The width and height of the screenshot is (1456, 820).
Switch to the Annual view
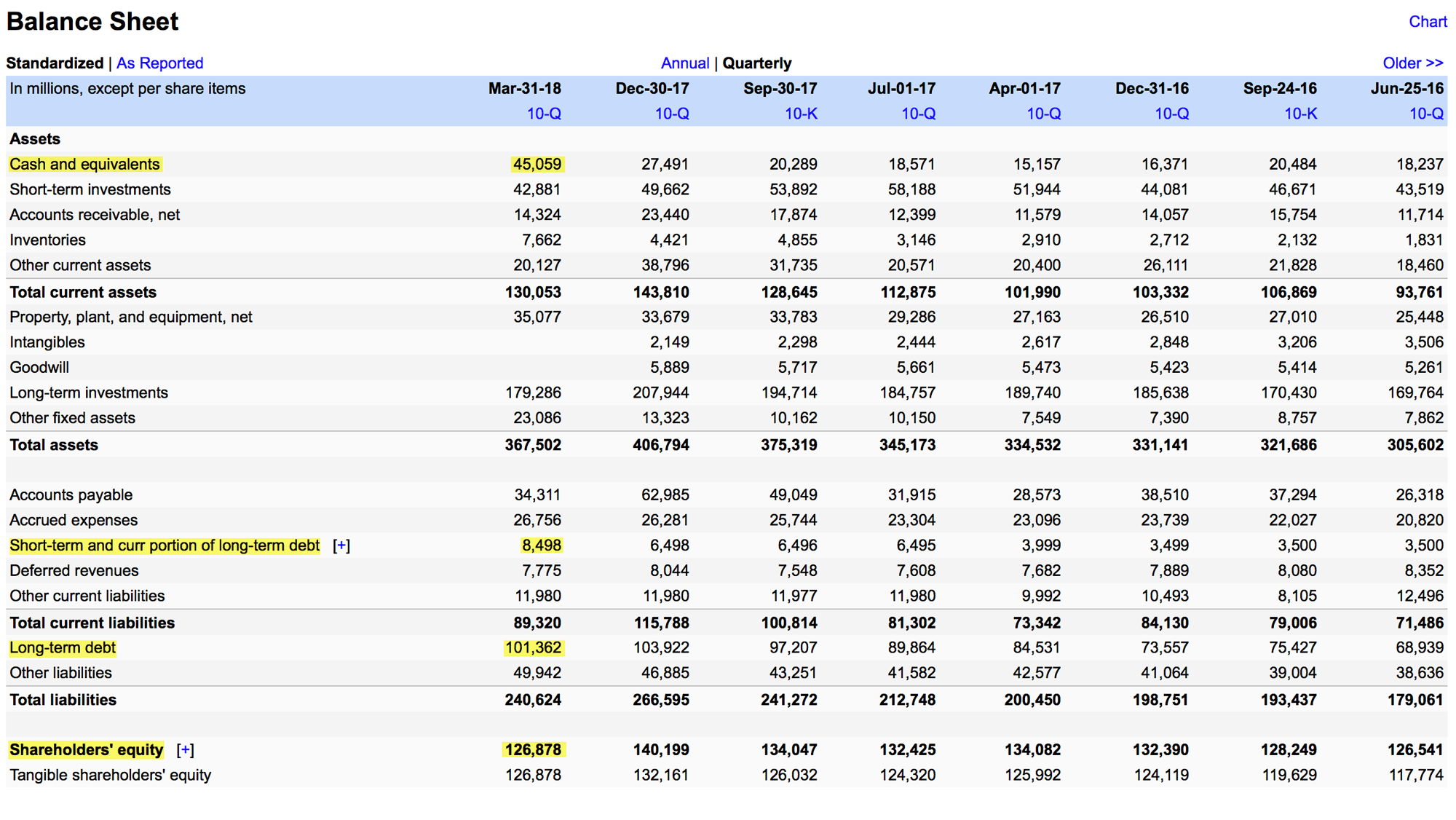pos(684,63)
